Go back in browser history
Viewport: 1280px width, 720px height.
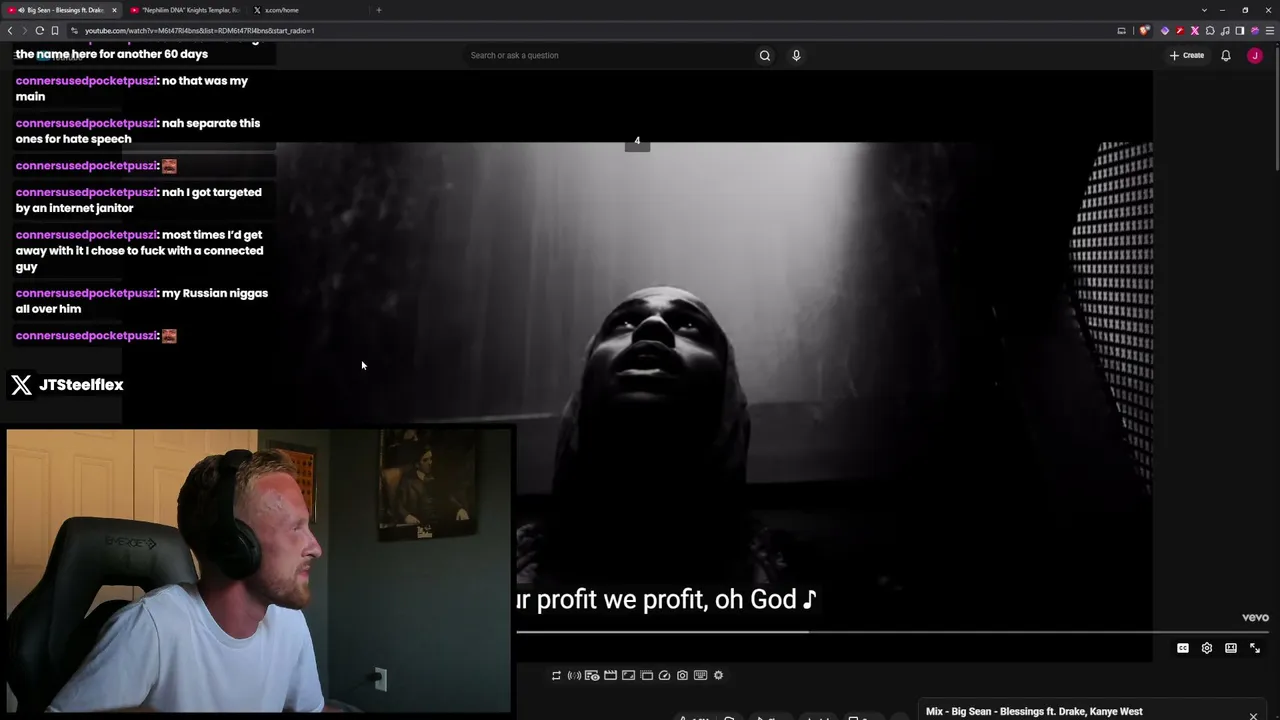(x=10, y=31)
